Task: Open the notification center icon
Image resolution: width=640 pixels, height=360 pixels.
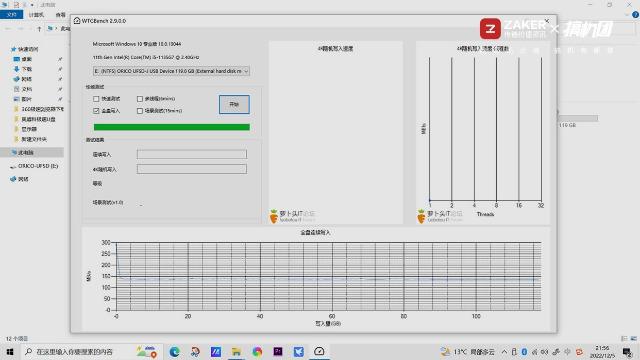Action: (627, 351)
